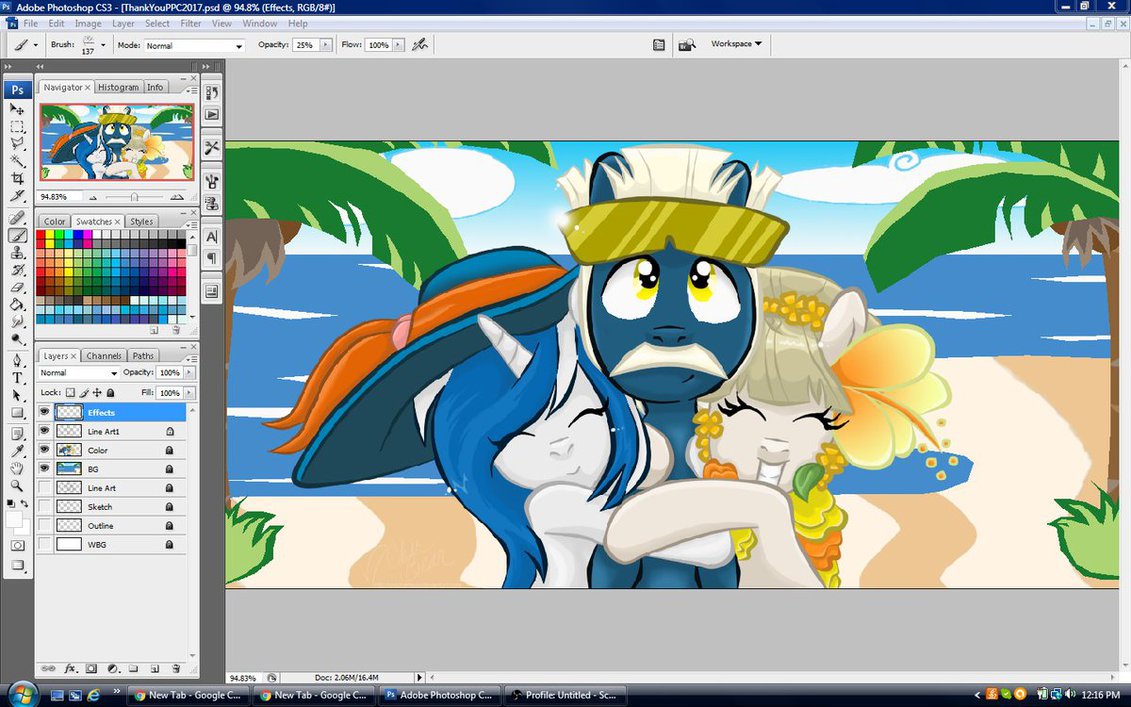Switch to the Channels tab
Image resolution: width=1131 pixels, height=707 pixels.
(104, 356)
